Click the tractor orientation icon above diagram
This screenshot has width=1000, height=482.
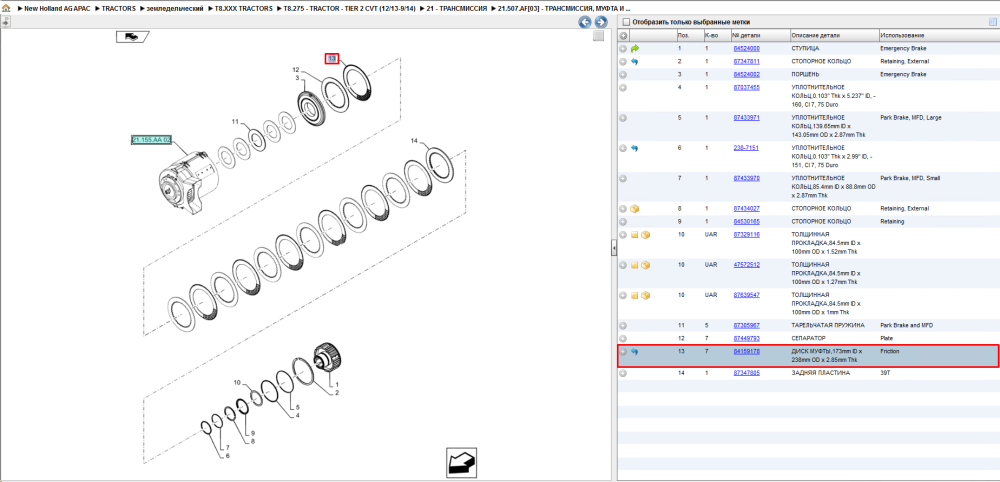132,37
